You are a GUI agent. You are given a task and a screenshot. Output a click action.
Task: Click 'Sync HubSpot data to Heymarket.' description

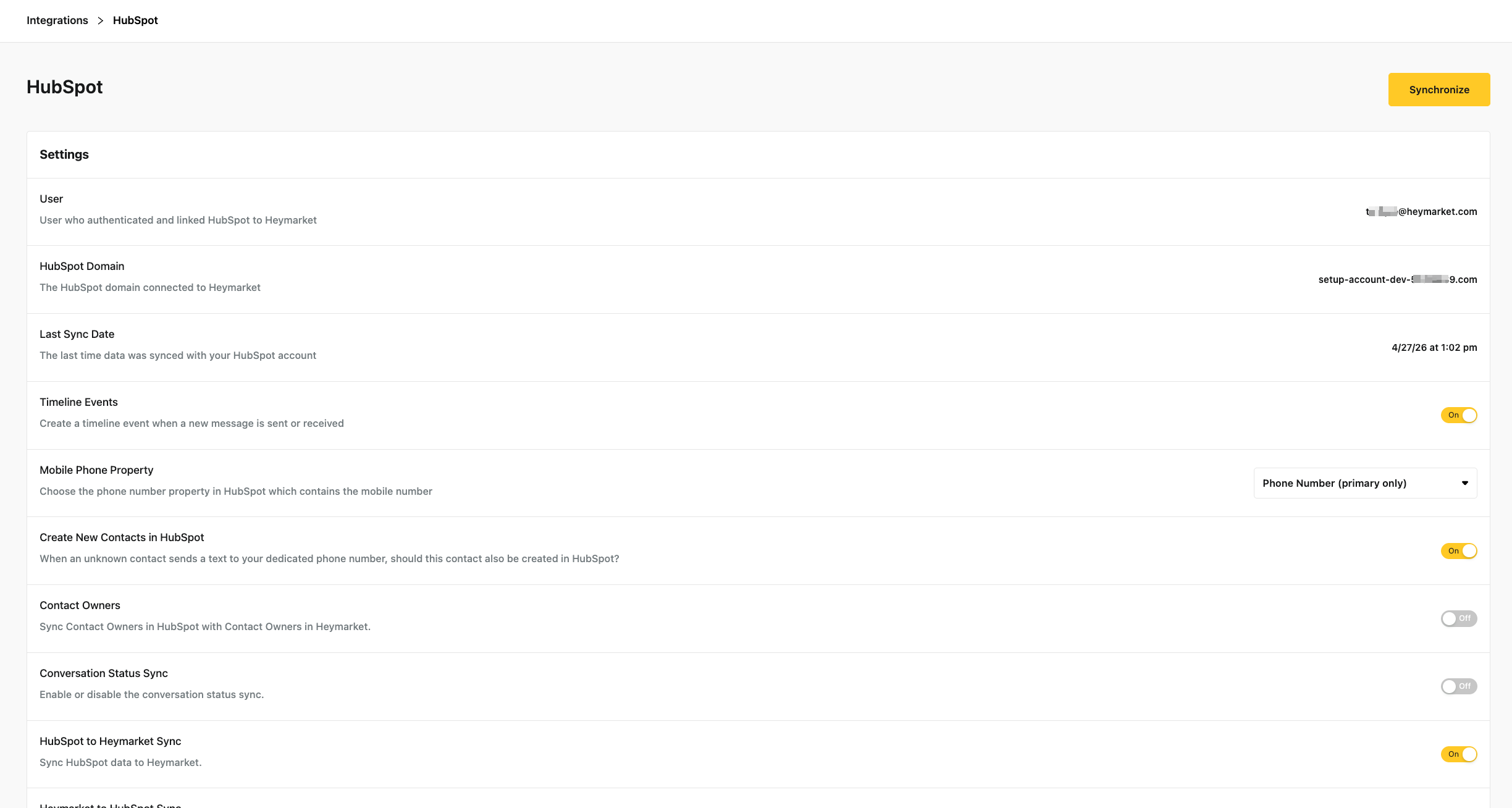pos(120,762)
